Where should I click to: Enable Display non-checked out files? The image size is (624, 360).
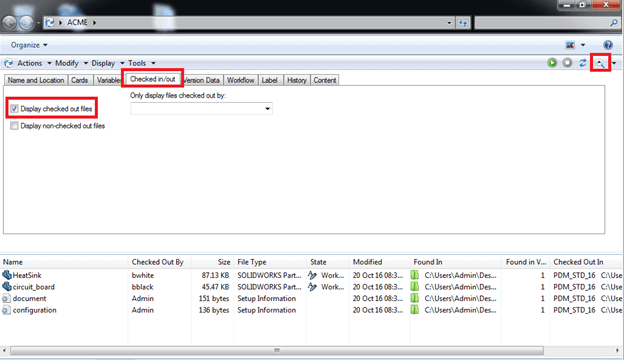14,126
